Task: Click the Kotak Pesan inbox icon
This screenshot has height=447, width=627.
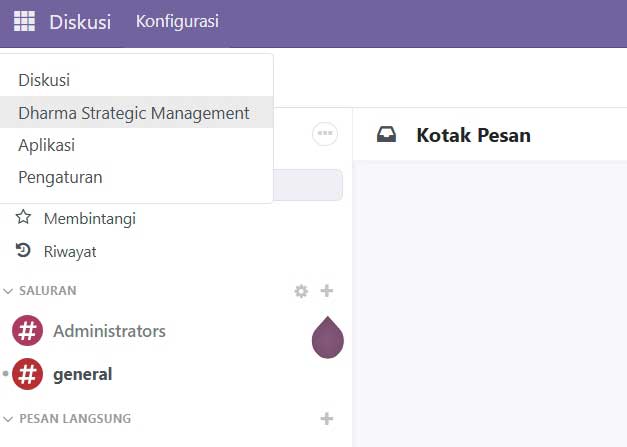Action: [386, 134]
